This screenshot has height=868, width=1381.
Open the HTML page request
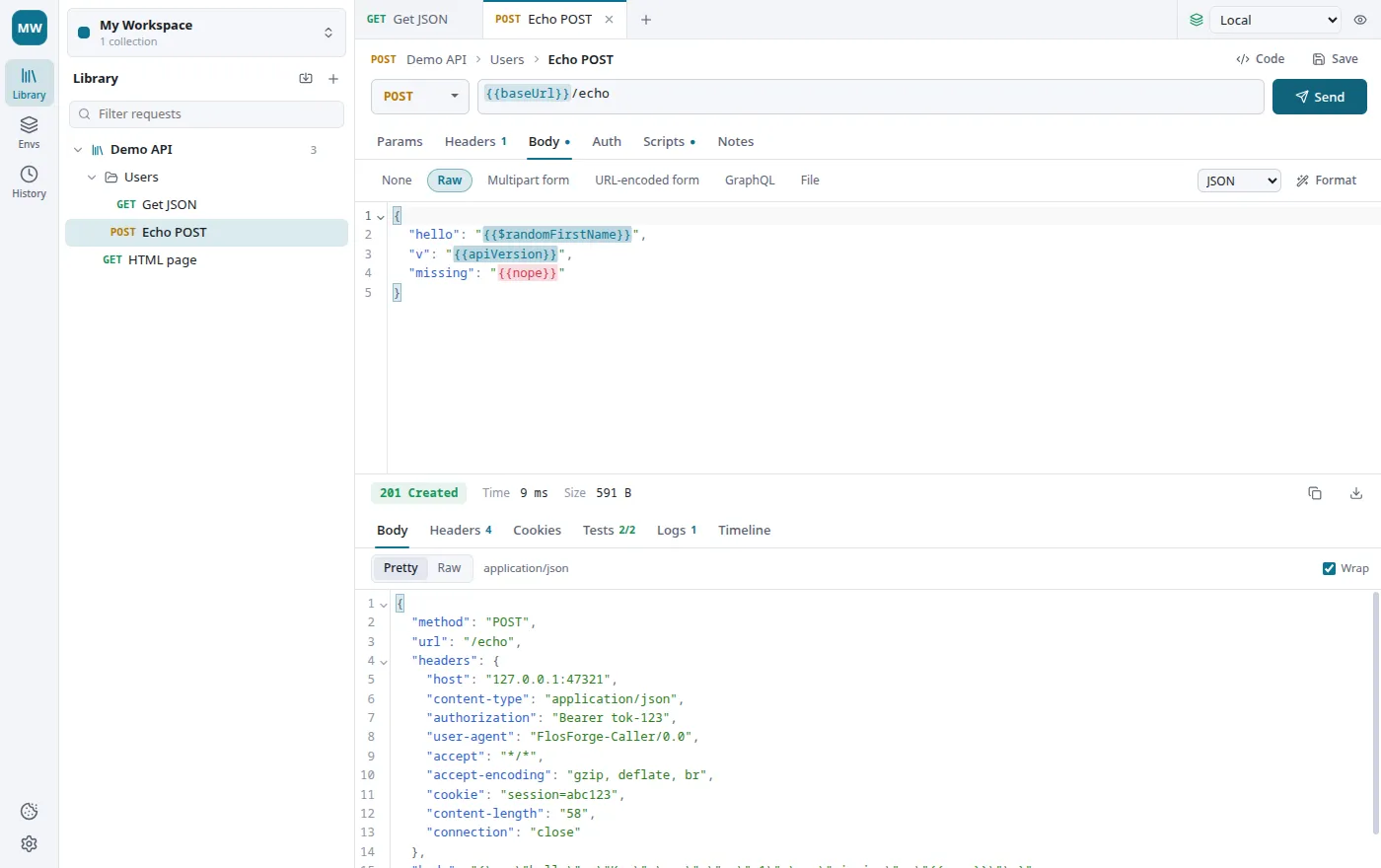(x=206, y=260)
